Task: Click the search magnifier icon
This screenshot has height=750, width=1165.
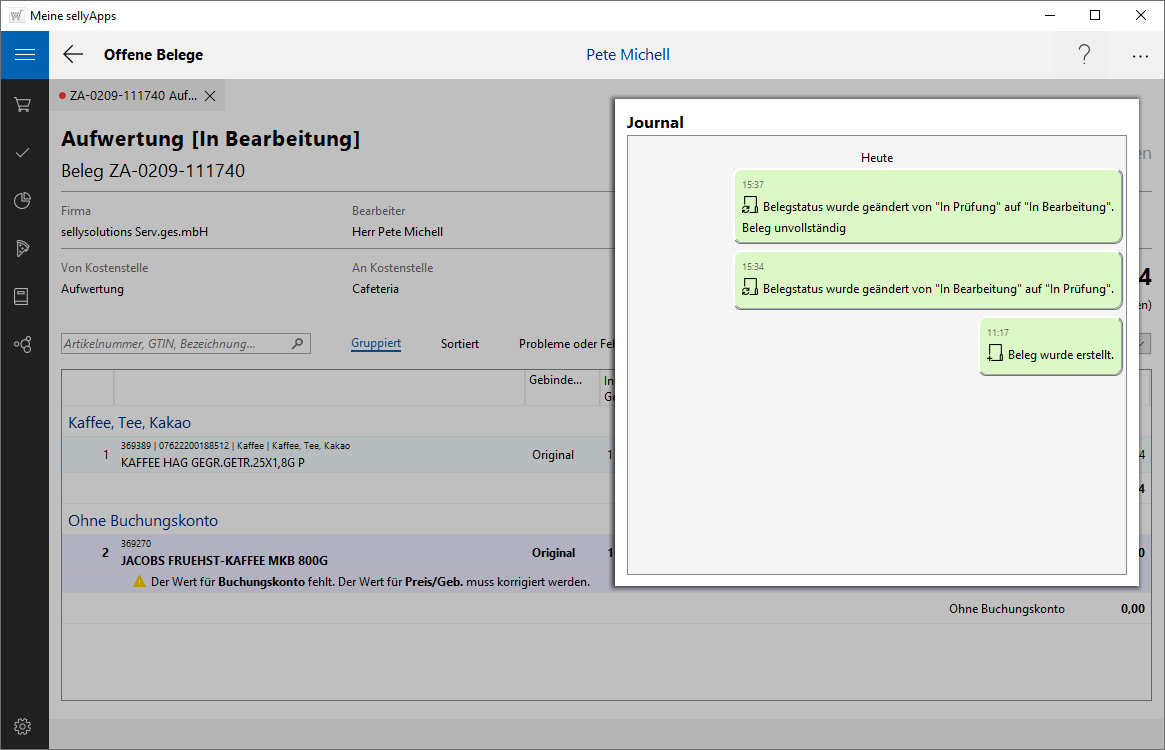Action: point(297,344)
